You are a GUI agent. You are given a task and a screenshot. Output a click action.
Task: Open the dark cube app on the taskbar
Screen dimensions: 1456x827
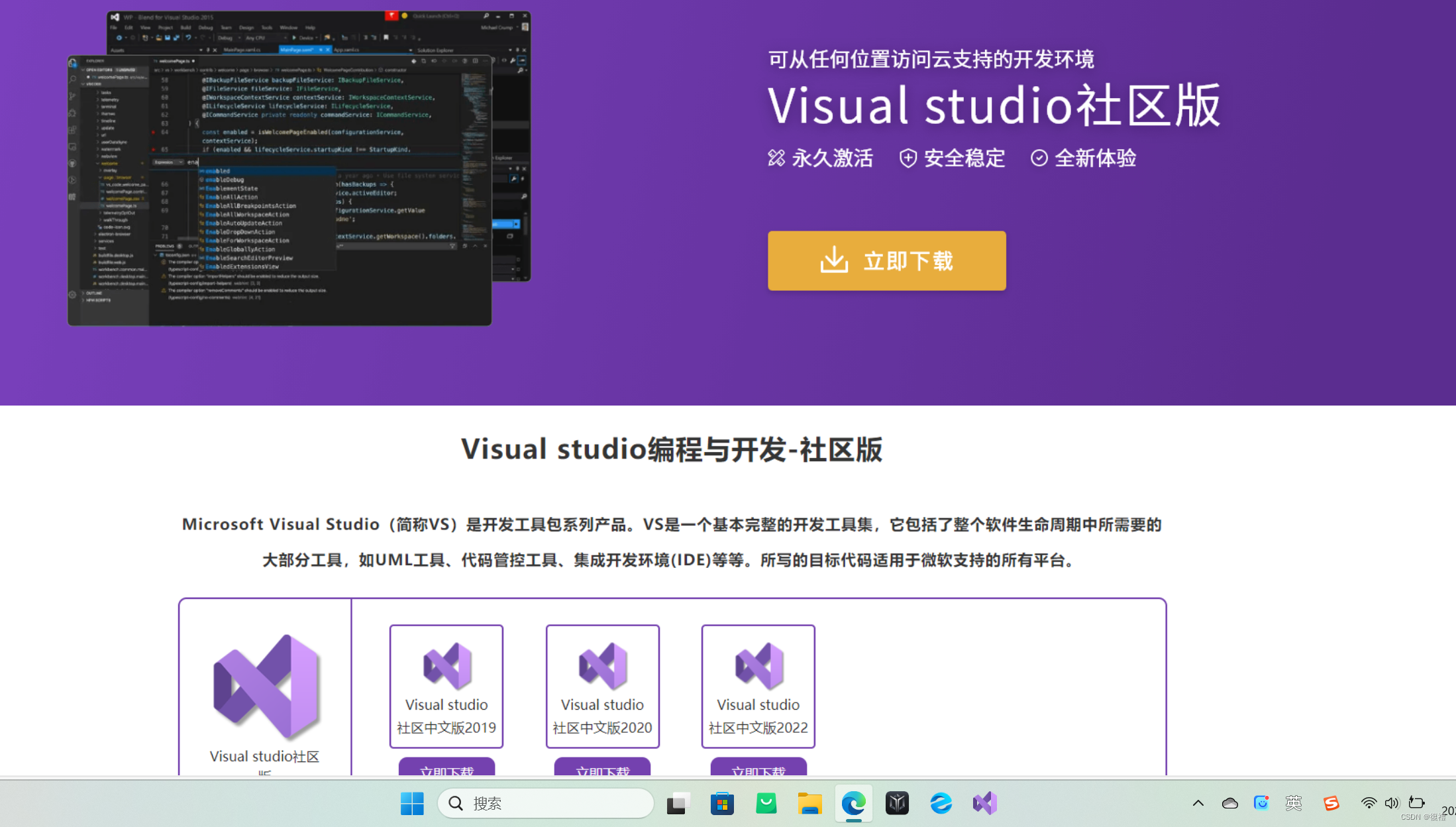(897, 803)
